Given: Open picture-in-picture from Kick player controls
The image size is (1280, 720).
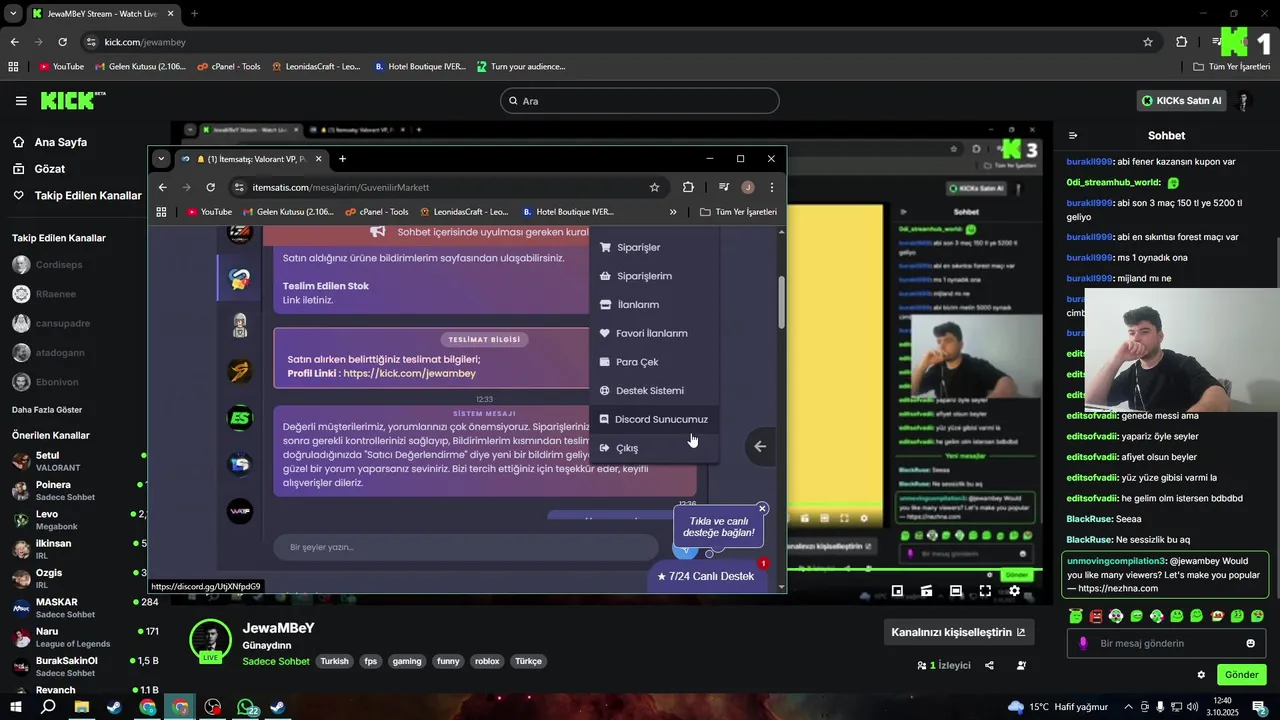Looking at the screenshot, I should tap(897, 591).
